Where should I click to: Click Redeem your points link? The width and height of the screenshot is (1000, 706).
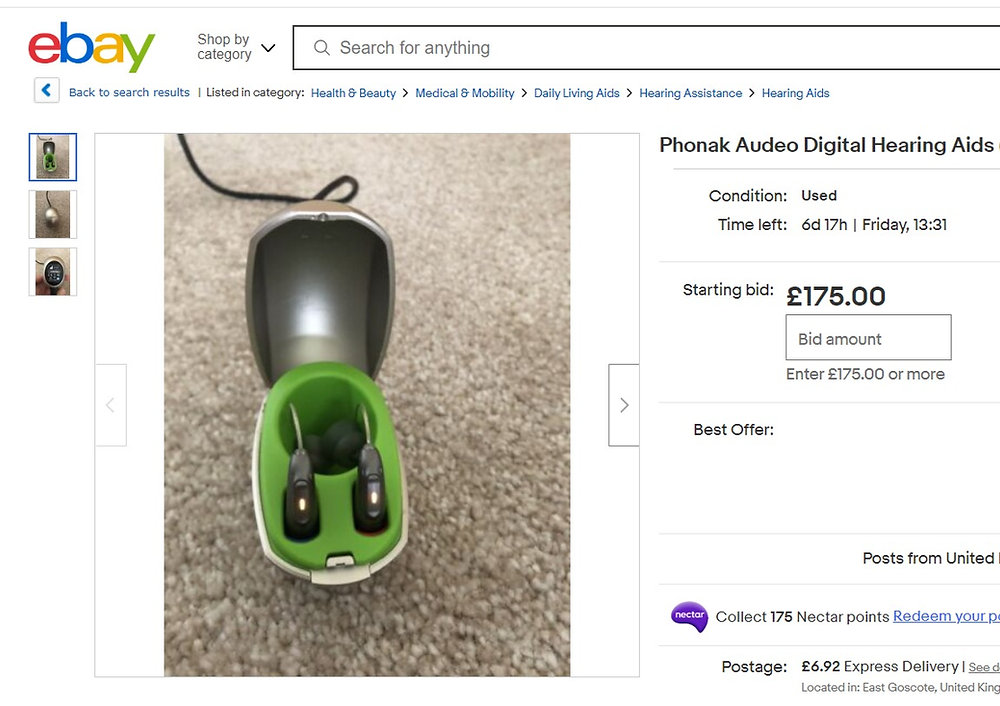tap(945, 617)
